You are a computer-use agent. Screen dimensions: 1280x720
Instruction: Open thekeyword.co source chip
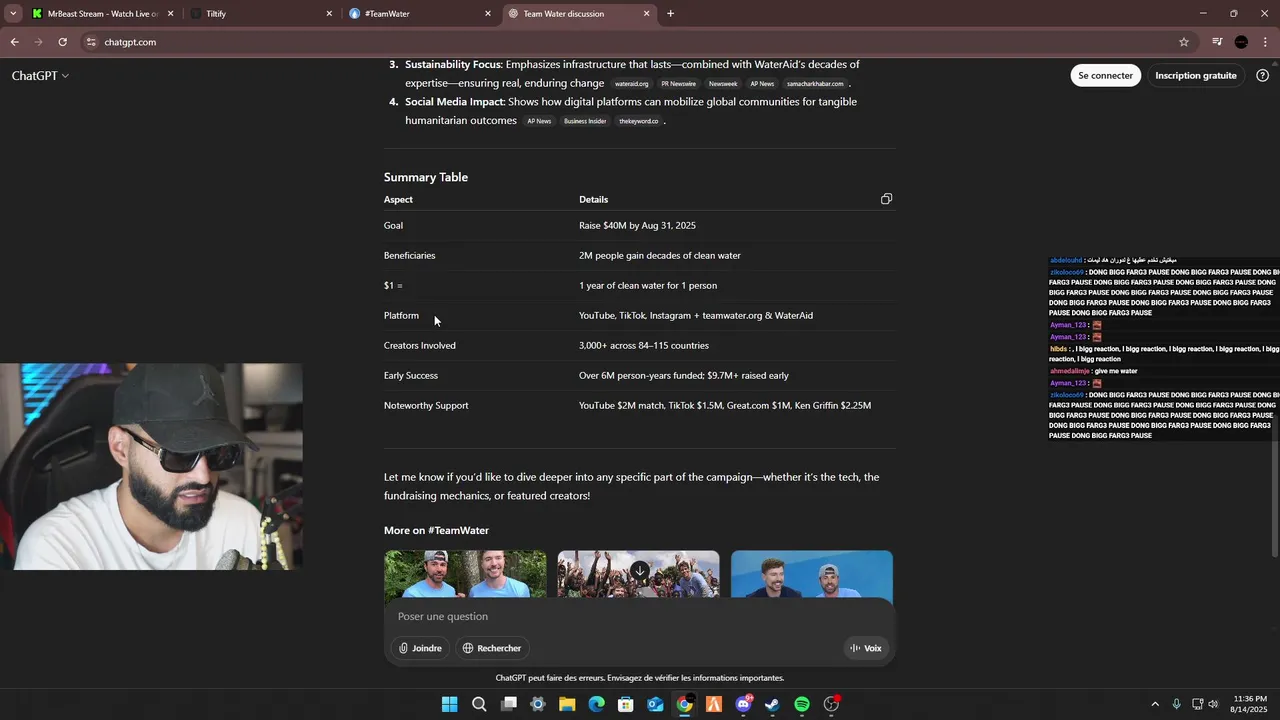[638, 121]
